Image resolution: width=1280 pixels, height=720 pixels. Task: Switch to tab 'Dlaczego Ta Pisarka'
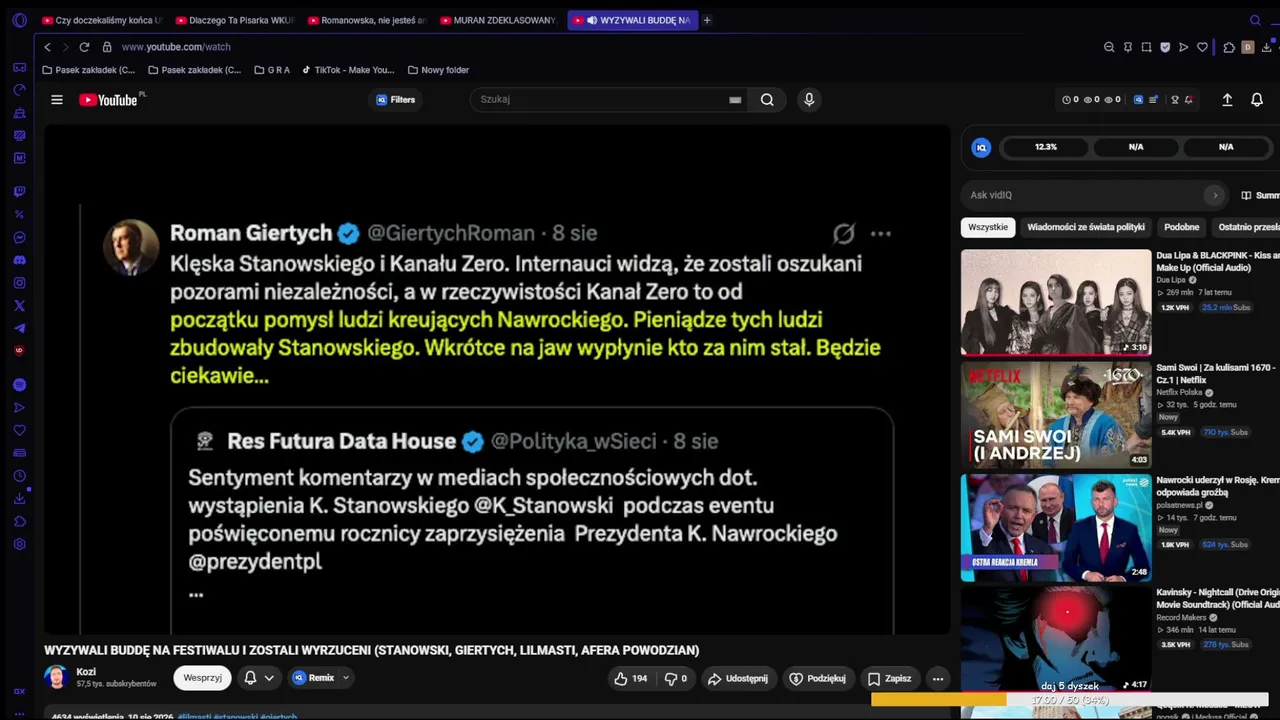[x=234, y=20]
